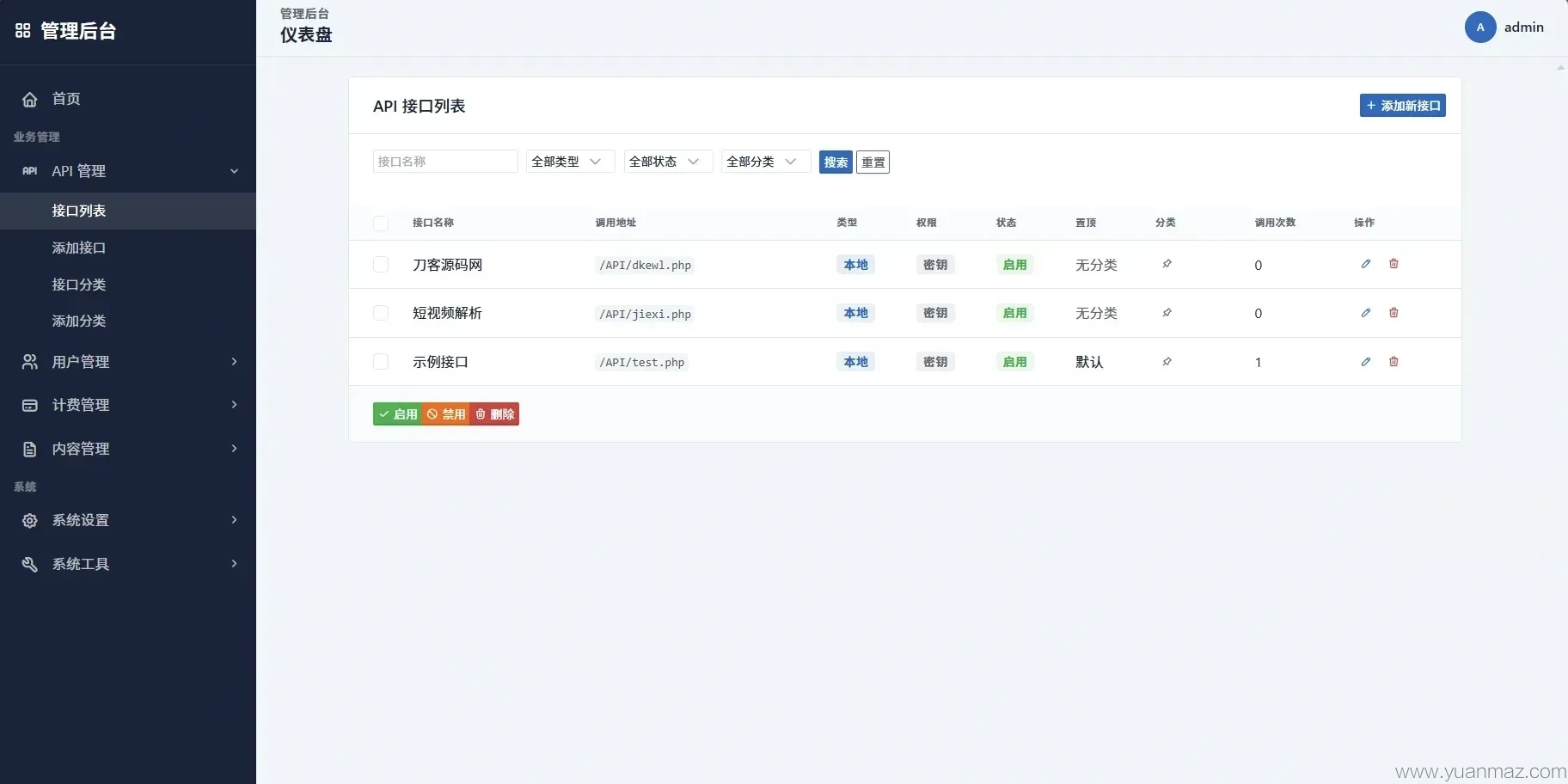Viewport: 1568px width, 784px height.
Task: Click the green 启用 batch button
Action: (x=398, y=414)
